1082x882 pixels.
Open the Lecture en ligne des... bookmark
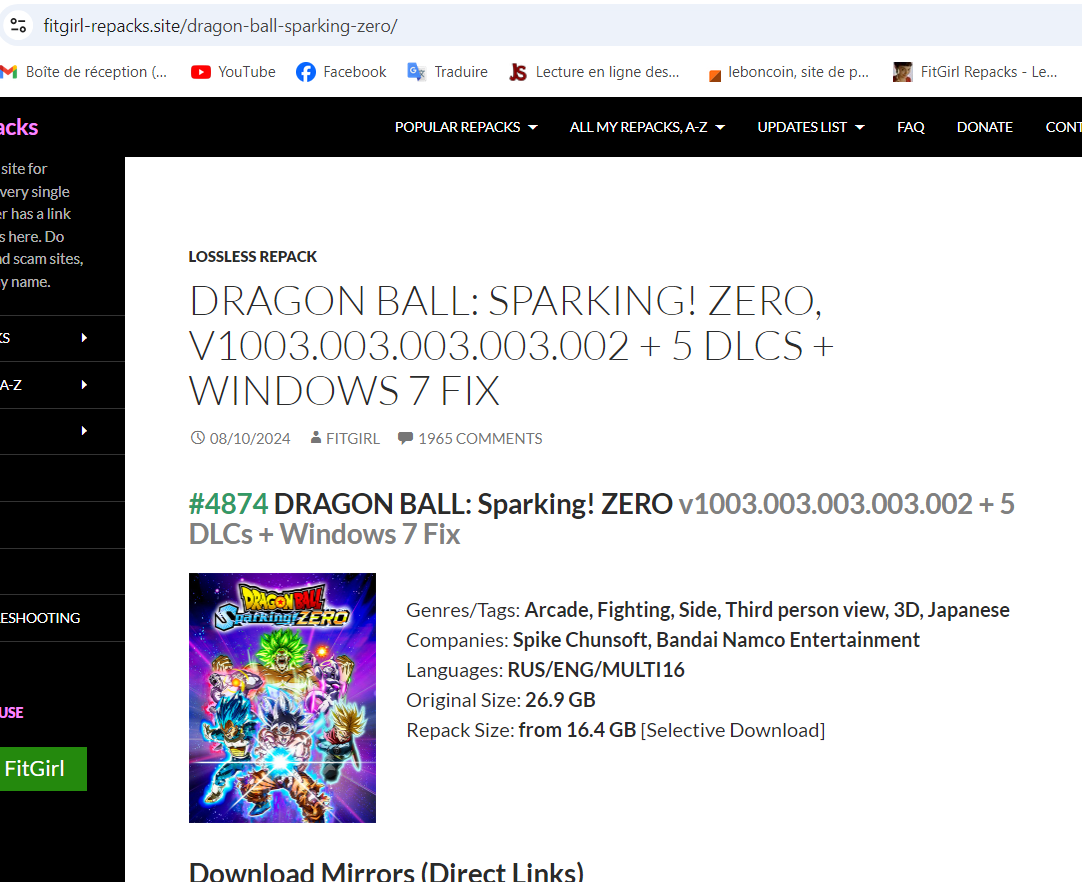[594, 72]
